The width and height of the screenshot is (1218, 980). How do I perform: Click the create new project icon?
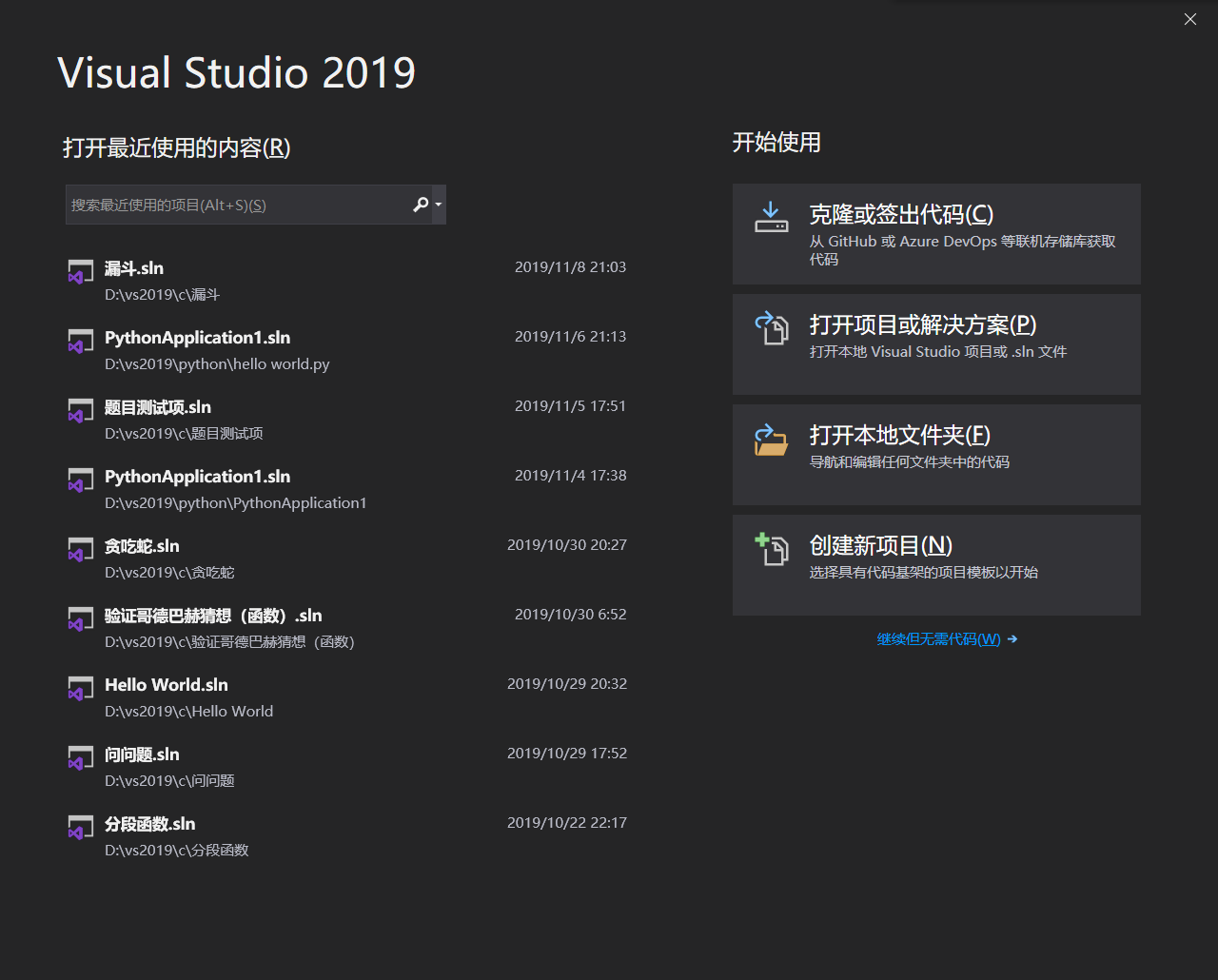tap(772, 549)
